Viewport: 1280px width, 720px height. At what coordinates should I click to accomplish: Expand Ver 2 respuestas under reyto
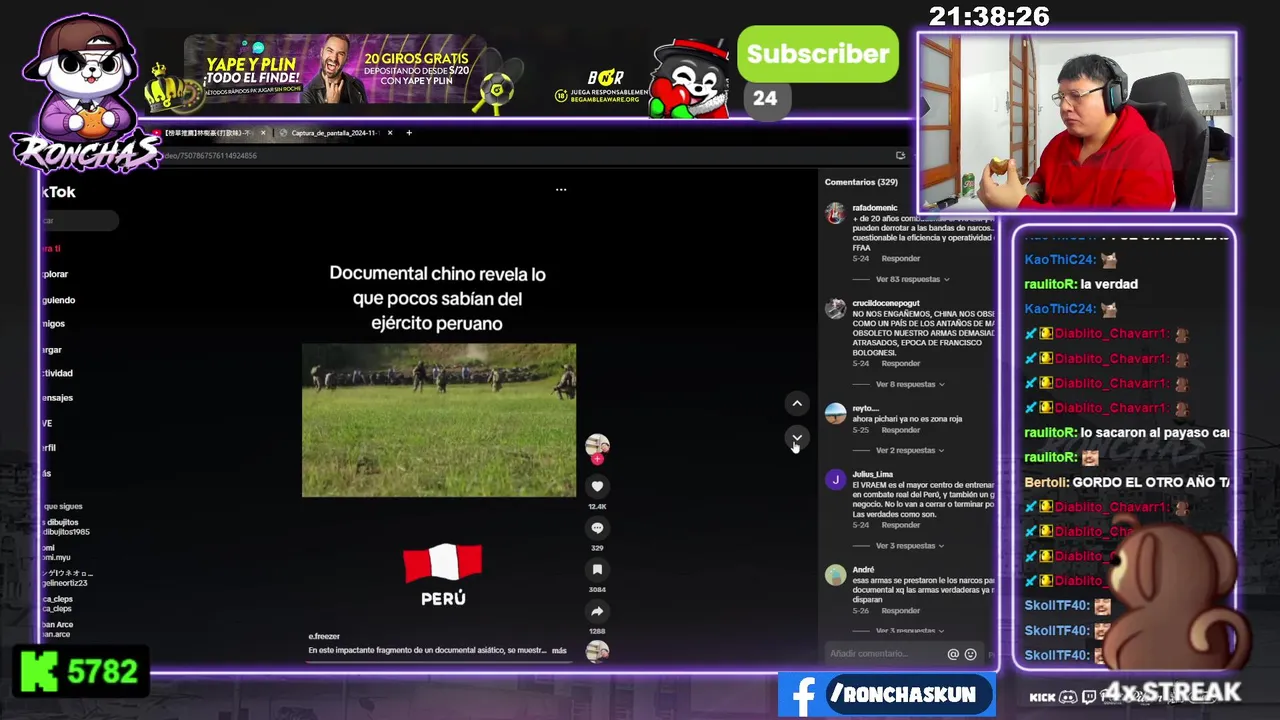(910, 451)
